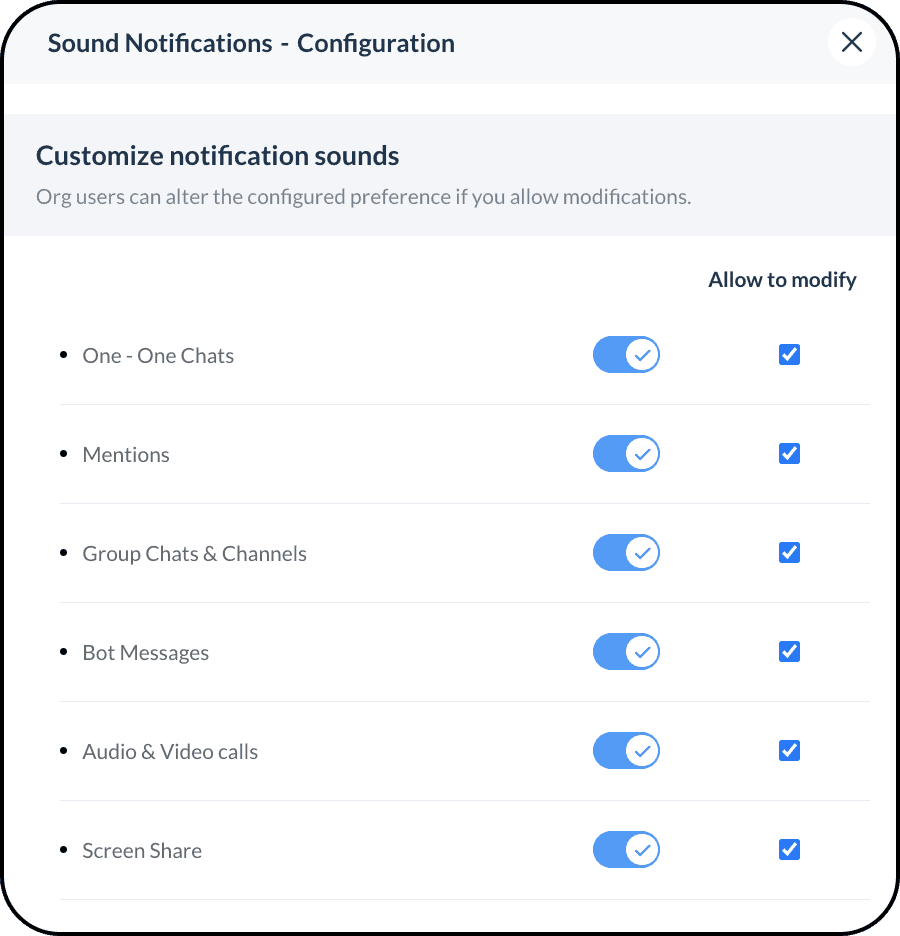Viewport: 900px width, 936px height.
Task: Switch off Group Chats & Channels sound
Action: [626, 553]
